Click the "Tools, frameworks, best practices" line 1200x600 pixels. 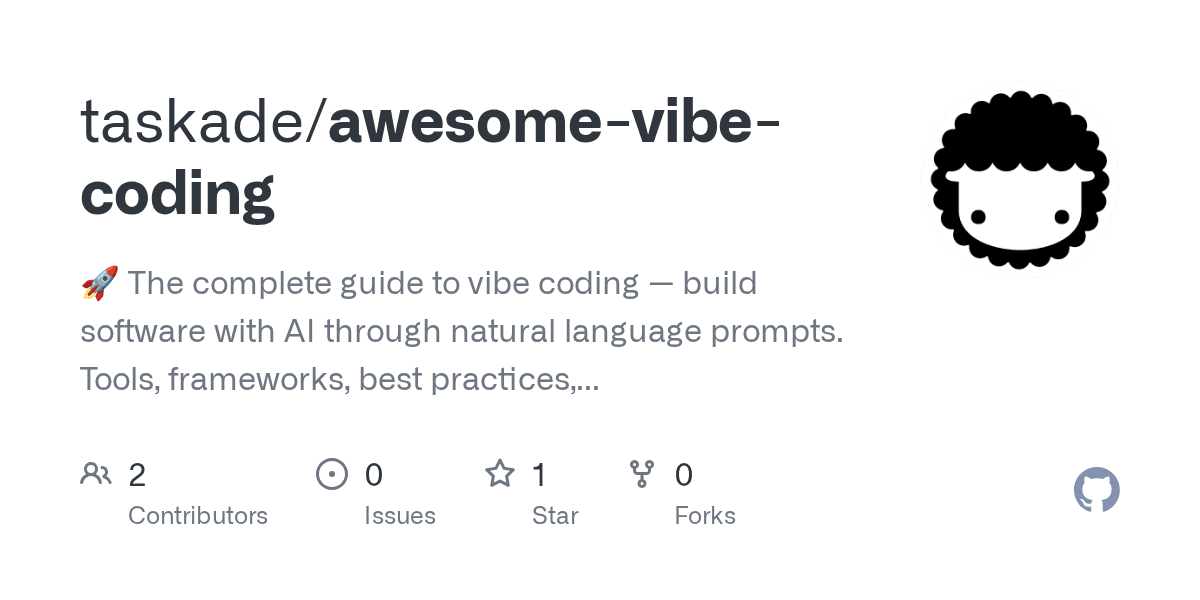click(x=340, y=379)
